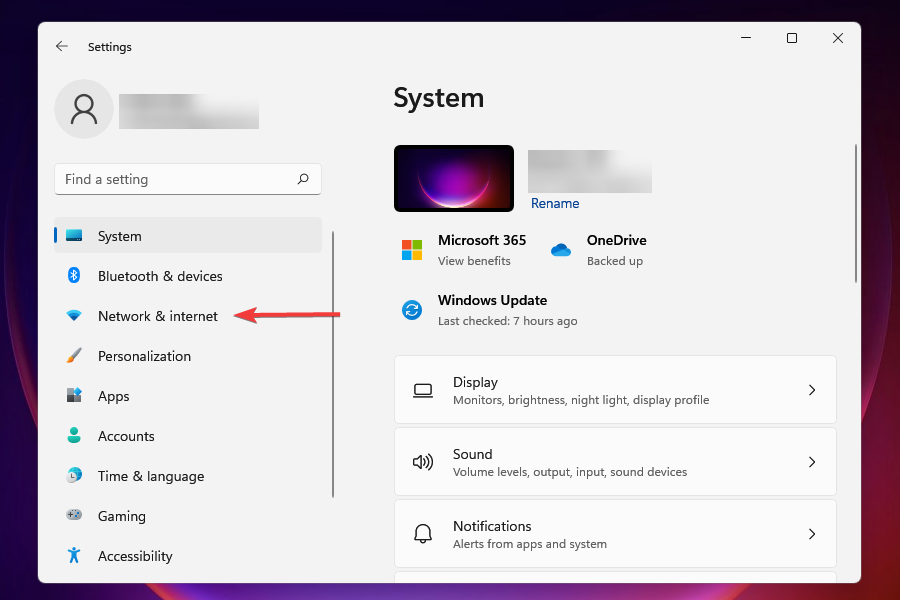Image resolution: width=900 pixels, height=600 pixels.
Task: Click the Sound speaker icon
Action: click(423, 462)
